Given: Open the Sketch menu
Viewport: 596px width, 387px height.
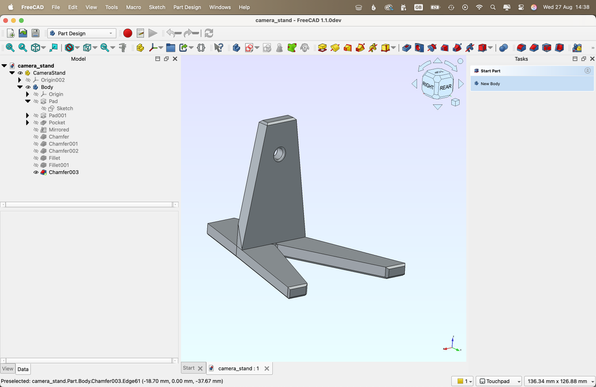Looking at the screenshot, I should (157, 7).
